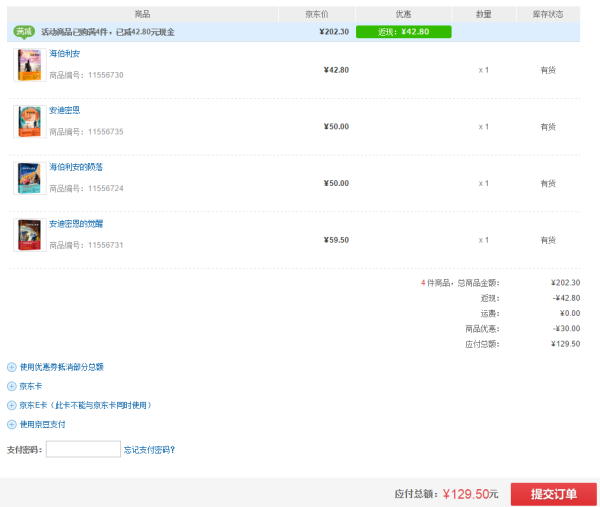Click the 忘记支付密码? link
This screenshot has height=507, width=600.
(x=149, y=450)
